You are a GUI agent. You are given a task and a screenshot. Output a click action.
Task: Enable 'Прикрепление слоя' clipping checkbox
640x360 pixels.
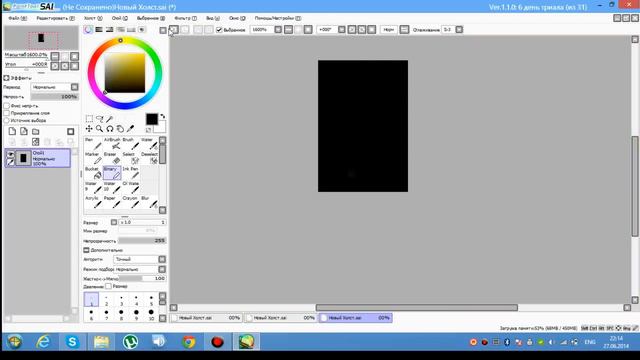(x=7, y=113)
